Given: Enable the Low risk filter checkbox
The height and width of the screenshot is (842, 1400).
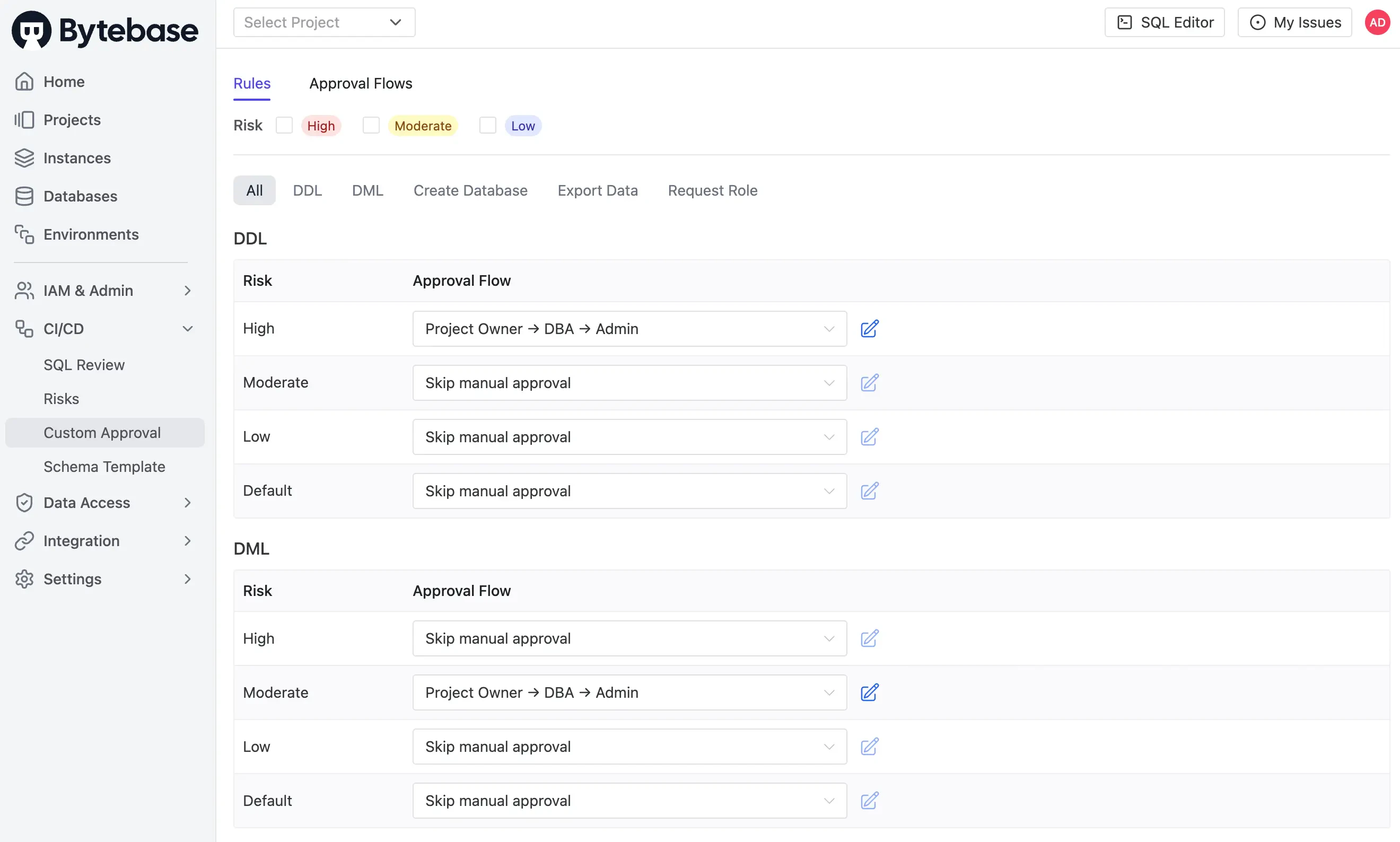Looking at the screenshot, I should (x=487, y=125).
